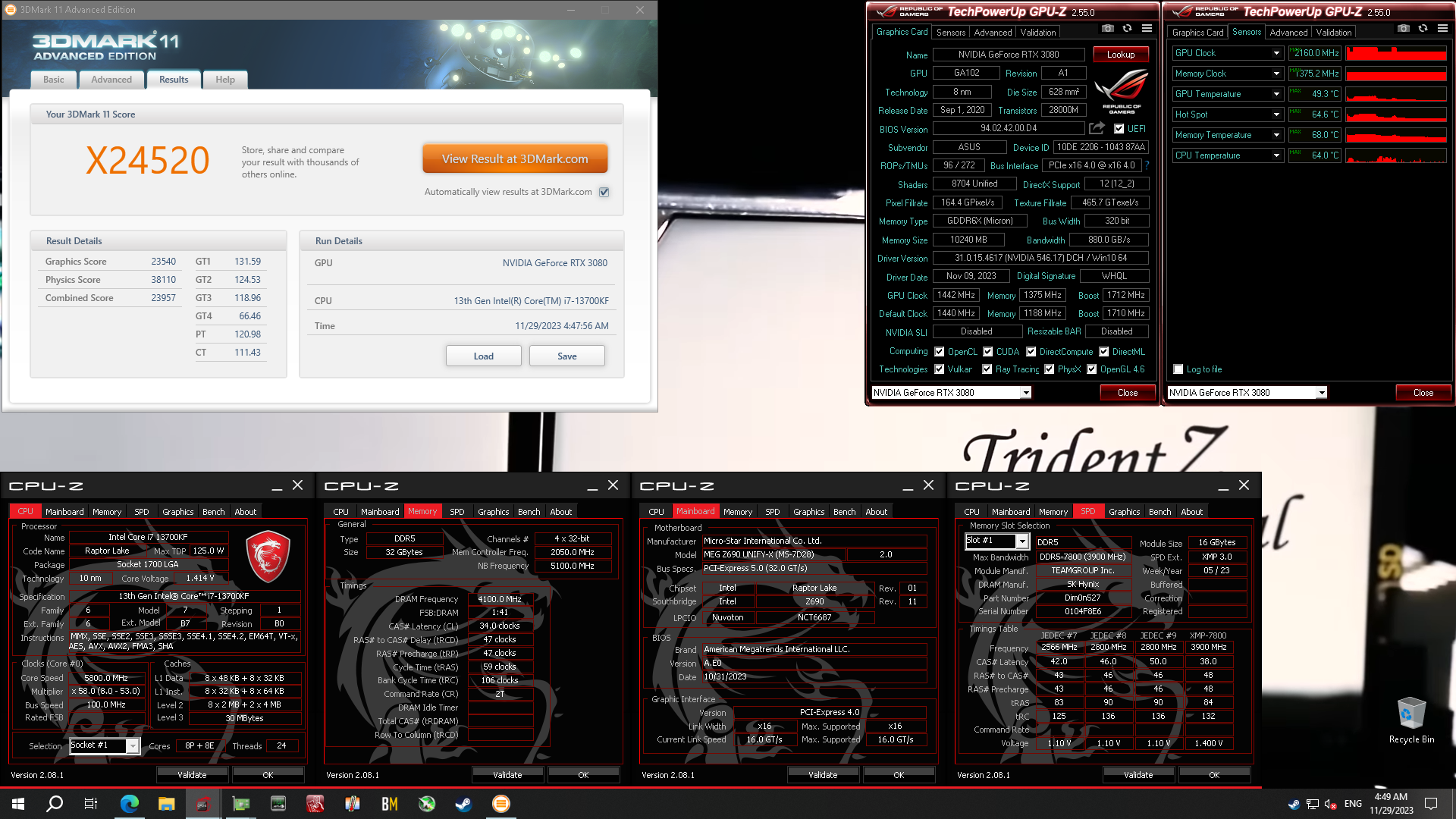Enable Log to file in GPU-Z Sensors
Image resolution: width=1456 pixels, height=819 pixels.
point(1178,369)
